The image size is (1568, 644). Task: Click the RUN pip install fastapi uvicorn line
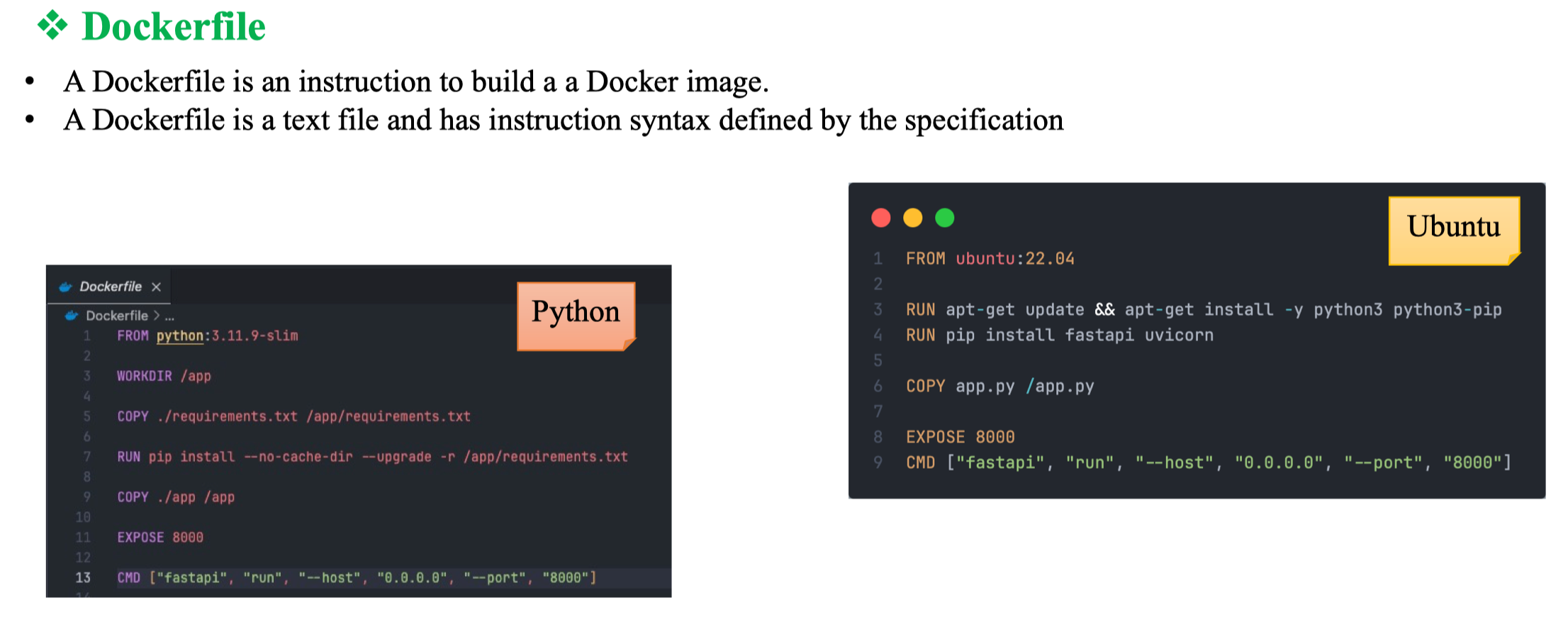(1059, 335)
